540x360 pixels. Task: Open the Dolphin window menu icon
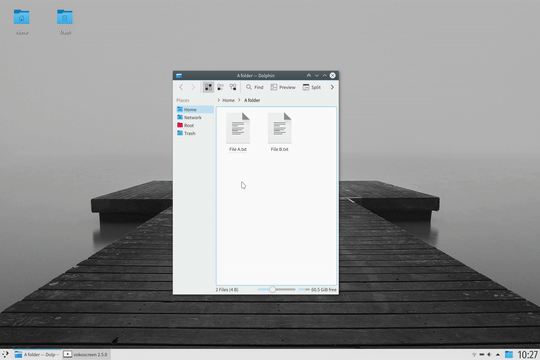tap(179, 75)
